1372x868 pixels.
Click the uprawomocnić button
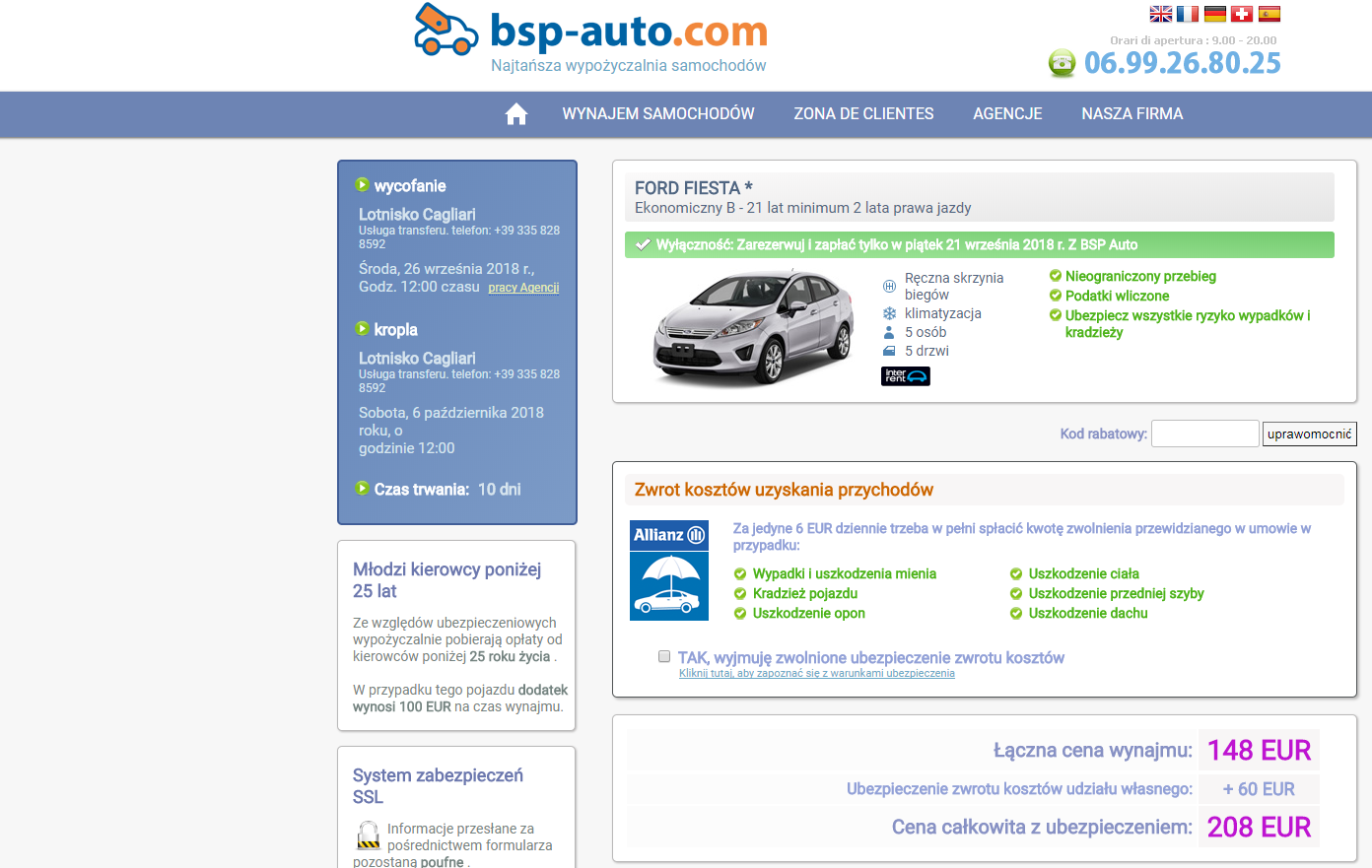pos(1310,434)
